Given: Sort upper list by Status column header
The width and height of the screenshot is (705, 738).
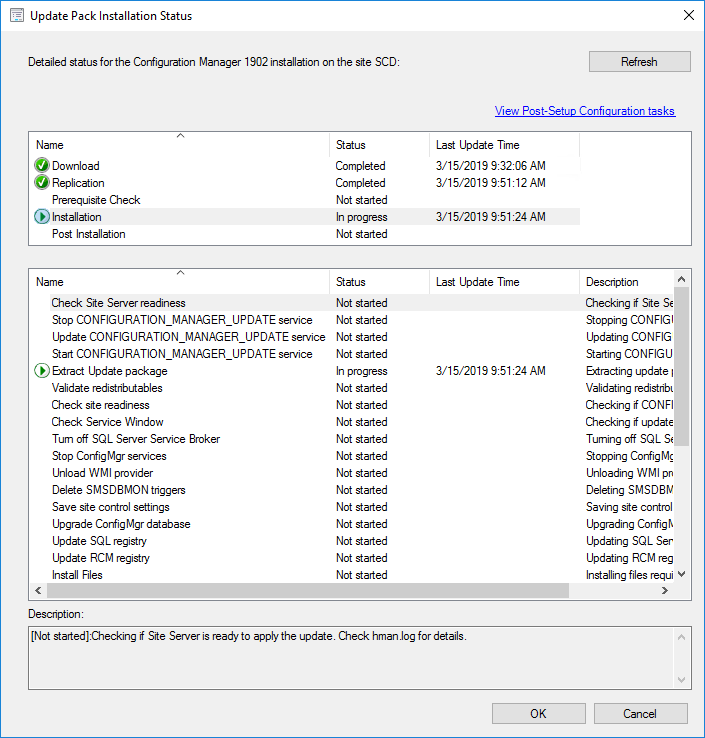Looking at the screenshot, I should tap(379, 145).
